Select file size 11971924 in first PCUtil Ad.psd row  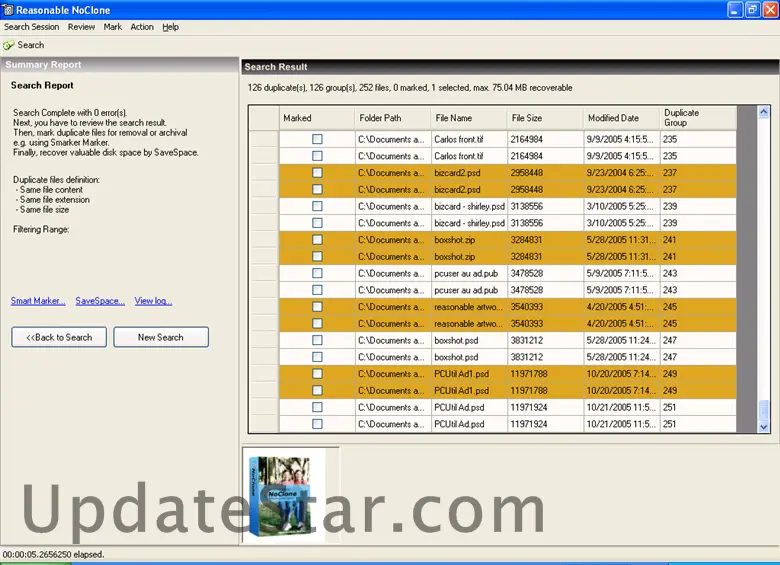tap(545, 407)
